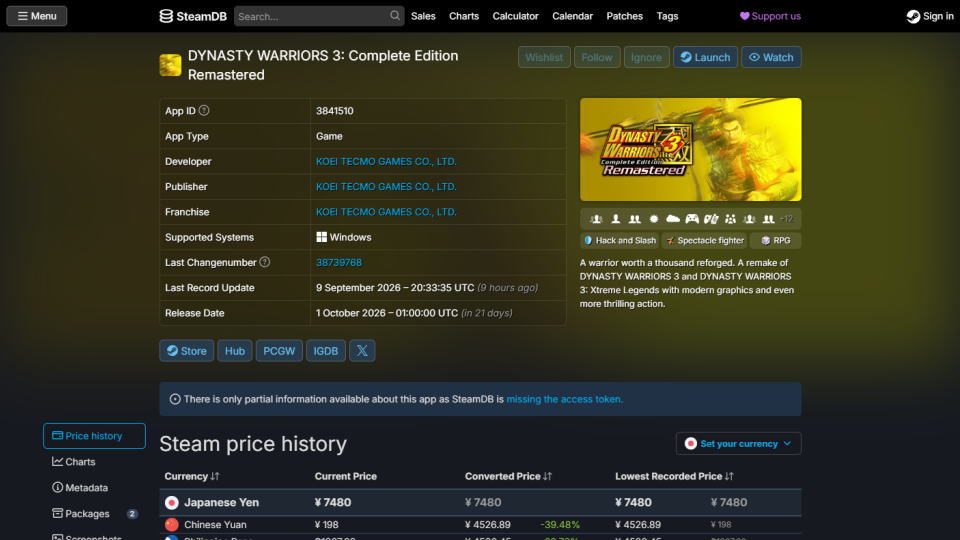Select the Chinese Yuan currency row
The width and height of the screenshot is (960, 540).
480,525
